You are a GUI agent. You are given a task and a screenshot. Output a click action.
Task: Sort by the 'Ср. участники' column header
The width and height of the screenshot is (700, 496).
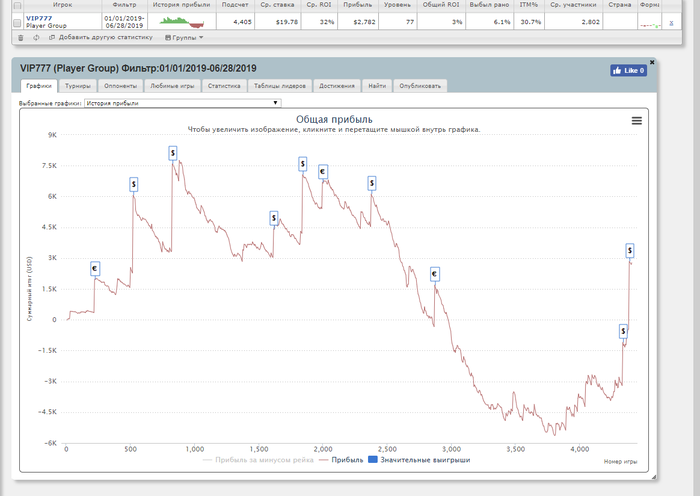click(573, 5)
